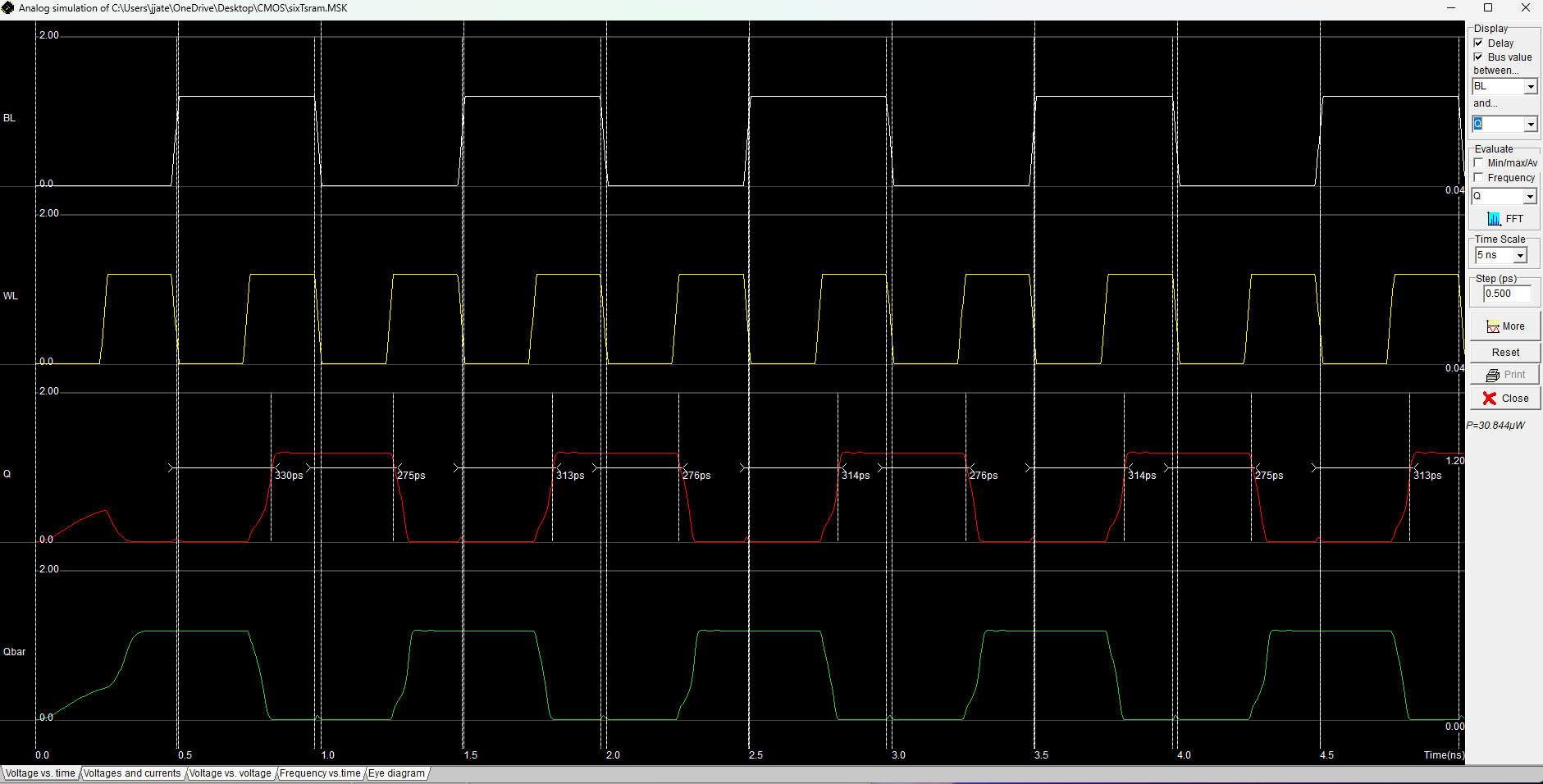The height and width of the screenshot is (784, 1543).
Task: Maximize the simulation window
Action: (1488, 8)
